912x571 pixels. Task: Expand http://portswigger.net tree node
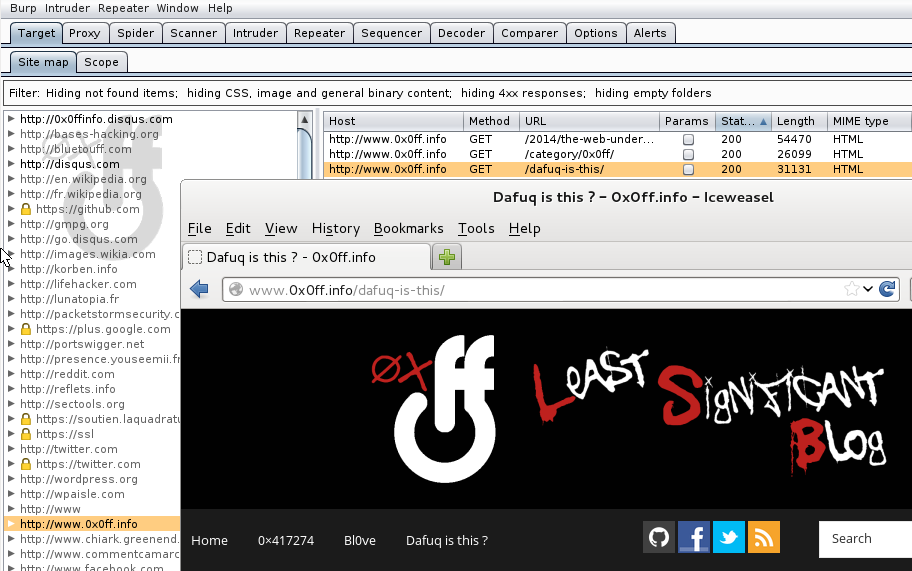(x=10, y=344)
